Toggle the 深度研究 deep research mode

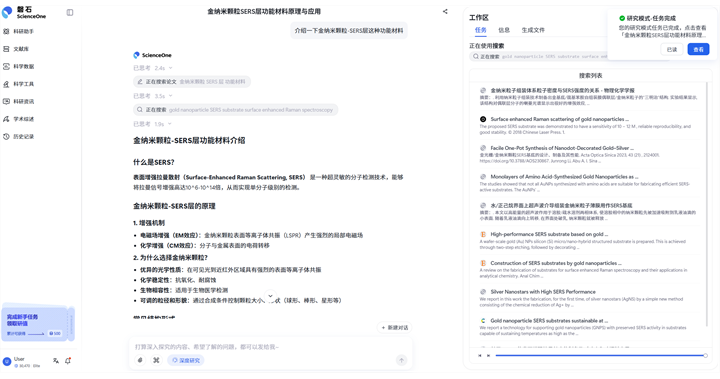coord(186,360)
